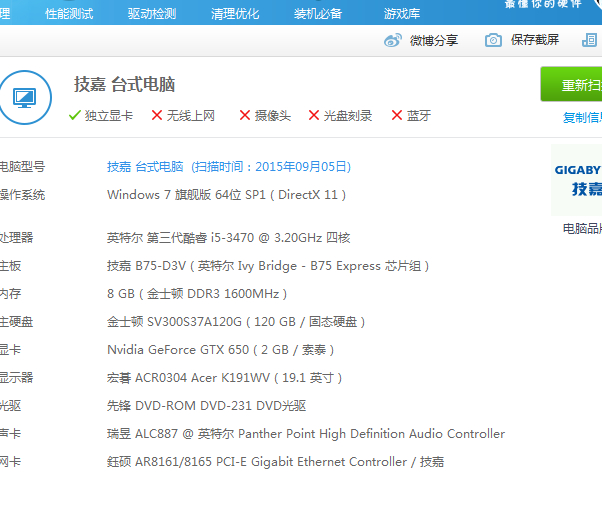This screenshot has width=602, height=515.
Task: Open 清理优化 tab
Action: click(235, 14)
